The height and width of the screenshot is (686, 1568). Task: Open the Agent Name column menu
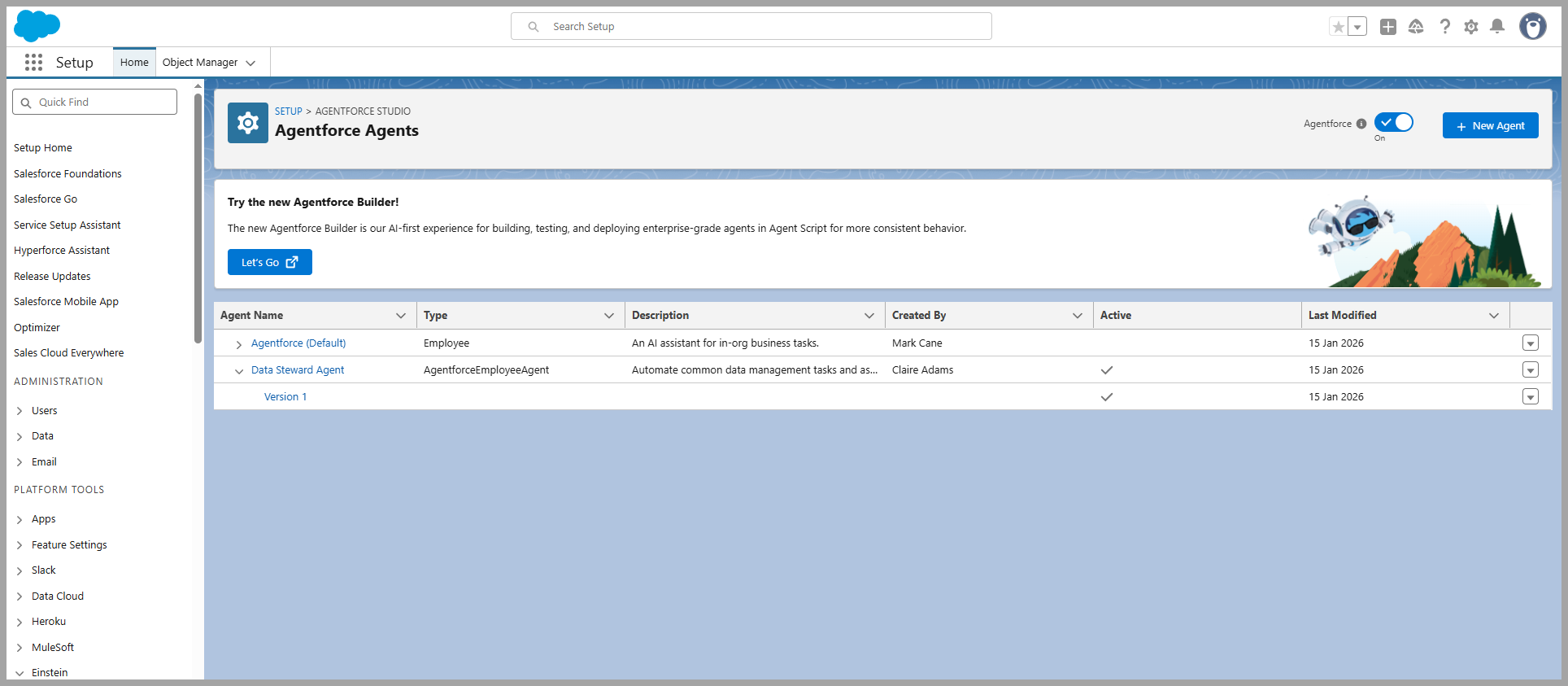401,316
